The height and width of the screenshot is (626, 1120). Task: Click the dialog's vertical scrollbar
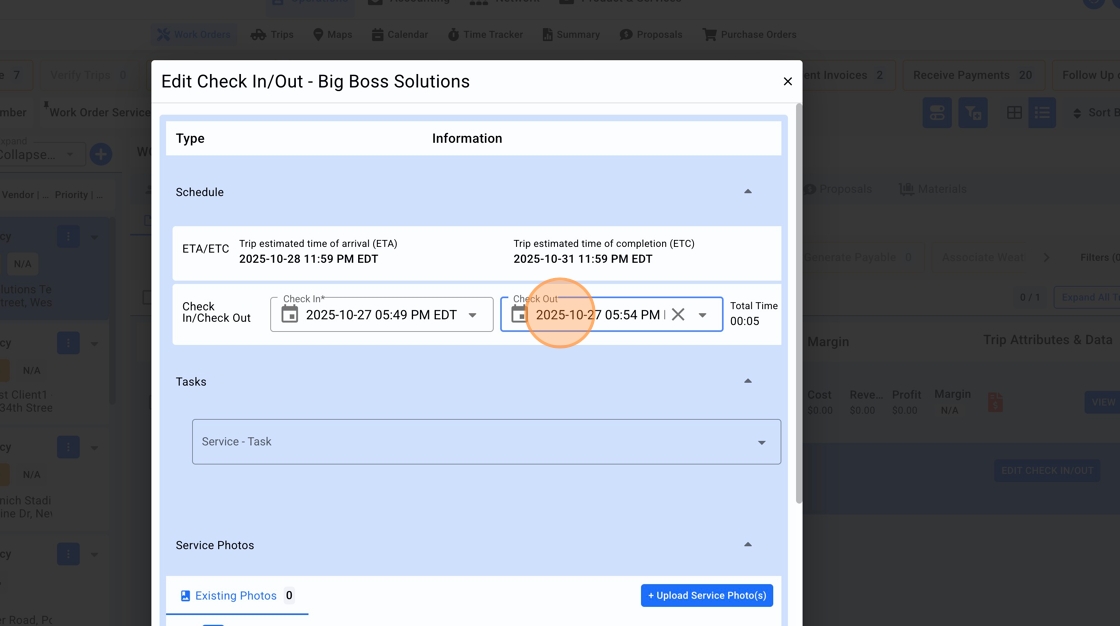tap(799, 304)
